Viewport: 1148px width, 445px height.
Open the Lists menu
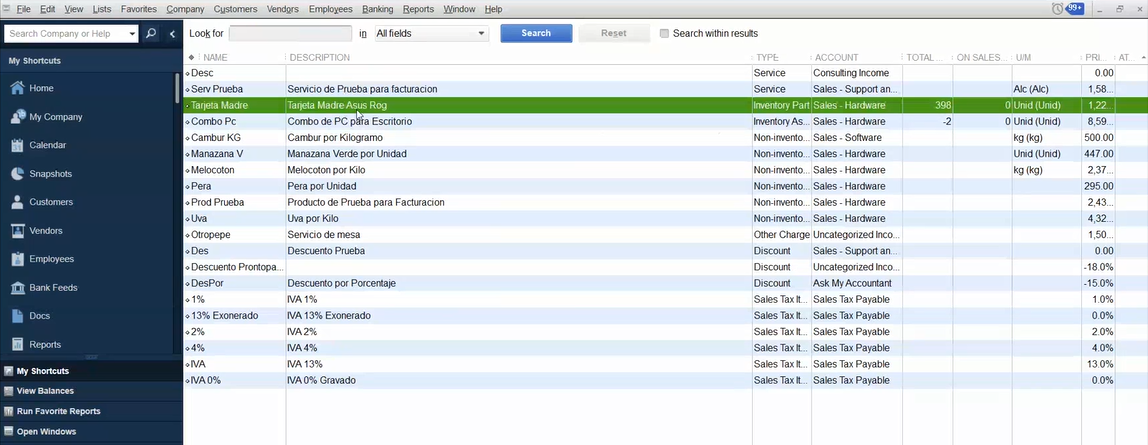click(x=102, y=9)
